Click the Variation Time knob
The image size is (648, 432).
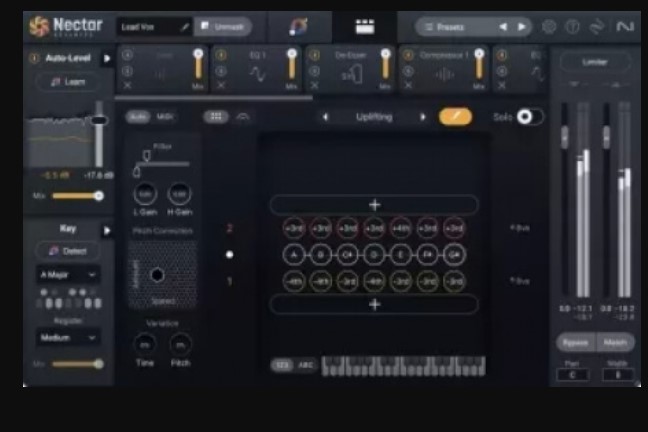click(145, 344)
